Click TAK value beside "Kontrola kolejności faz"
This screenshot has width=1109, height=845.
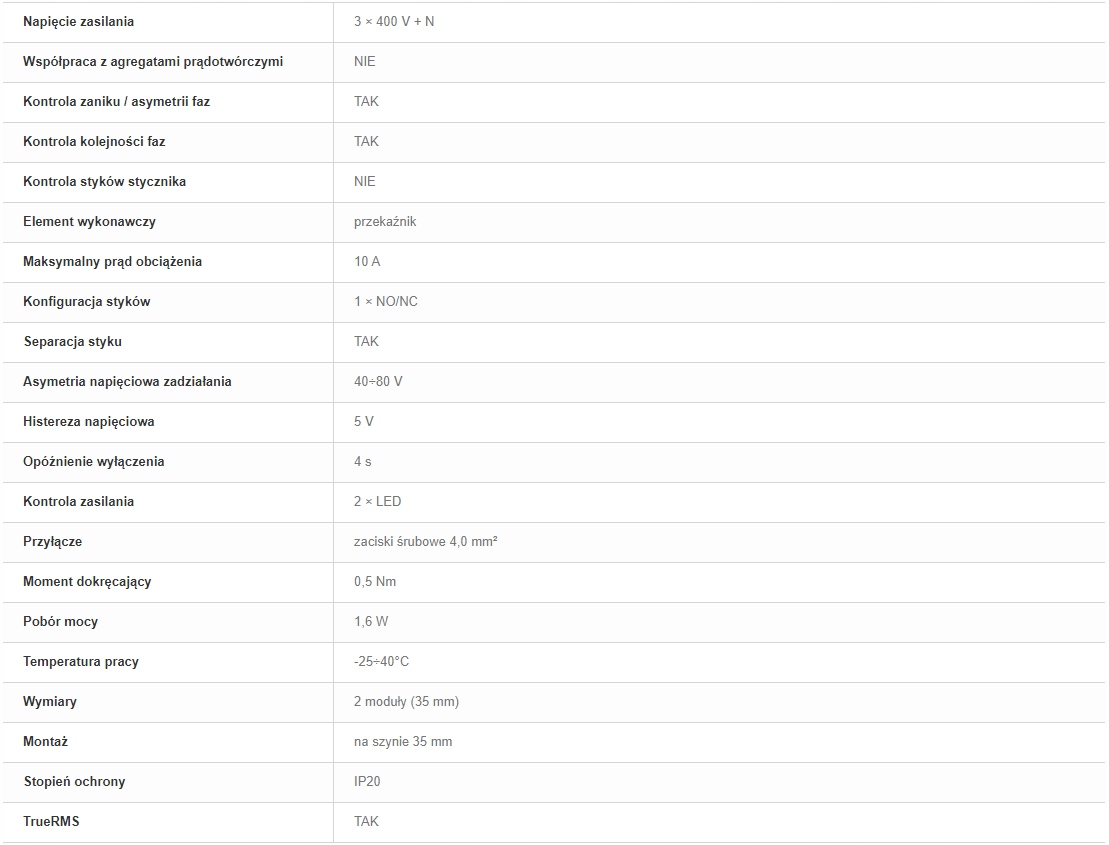point(366,141)
